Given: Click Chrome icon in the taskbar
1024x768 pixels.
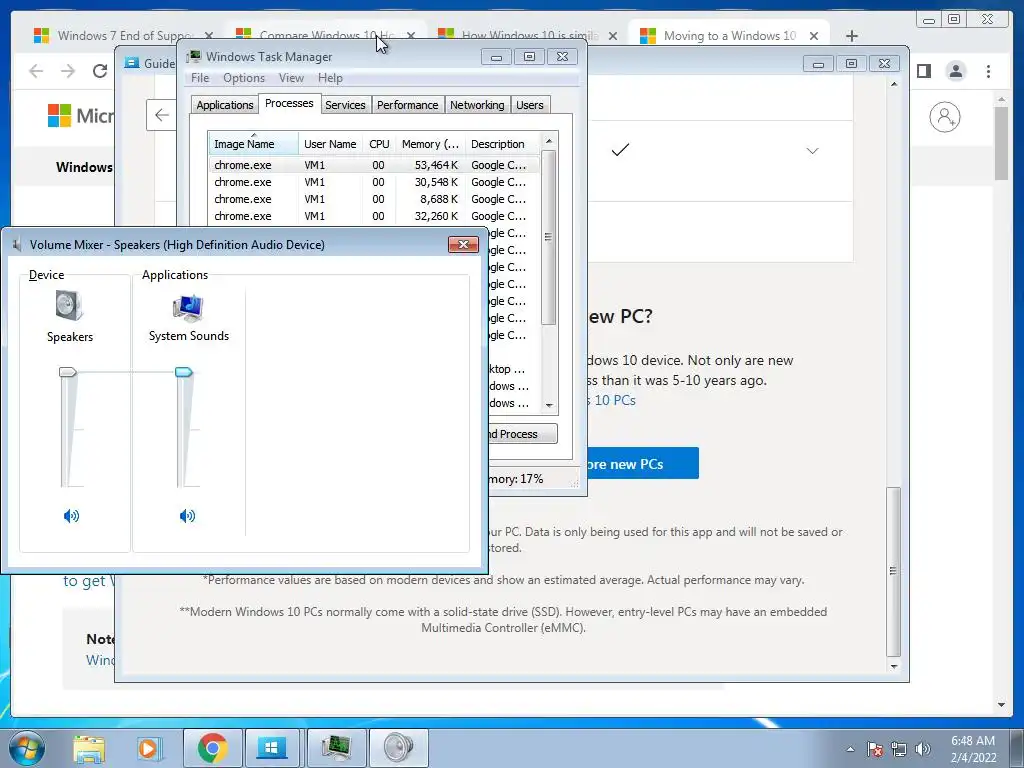Looking at the screenshot, I should tap(212, 748).
